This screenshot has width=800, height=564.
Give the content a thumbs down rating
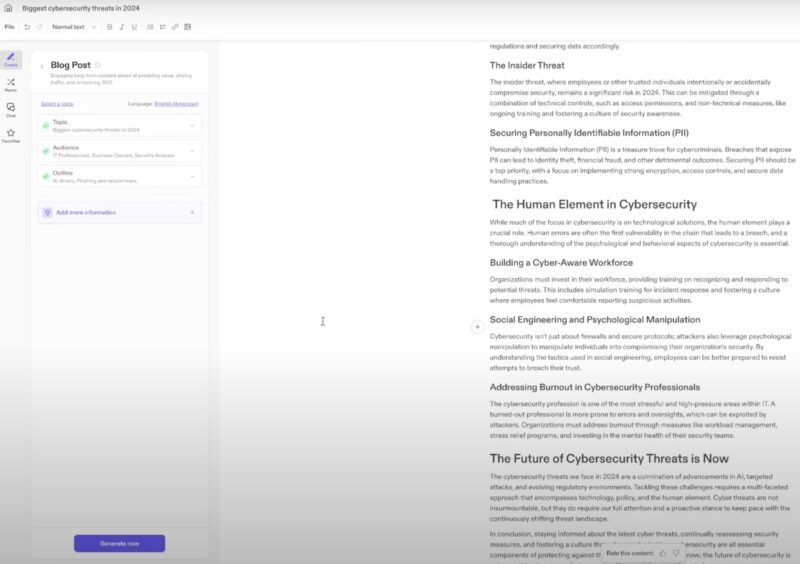click(x=676, y=552)
